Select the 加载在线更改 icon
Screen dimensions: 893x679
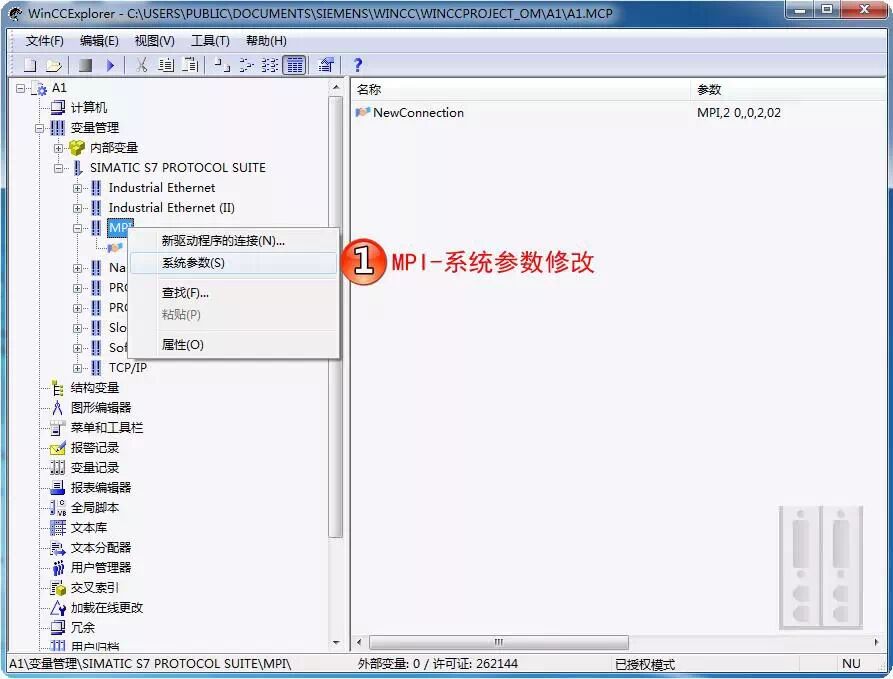point(58,608)
